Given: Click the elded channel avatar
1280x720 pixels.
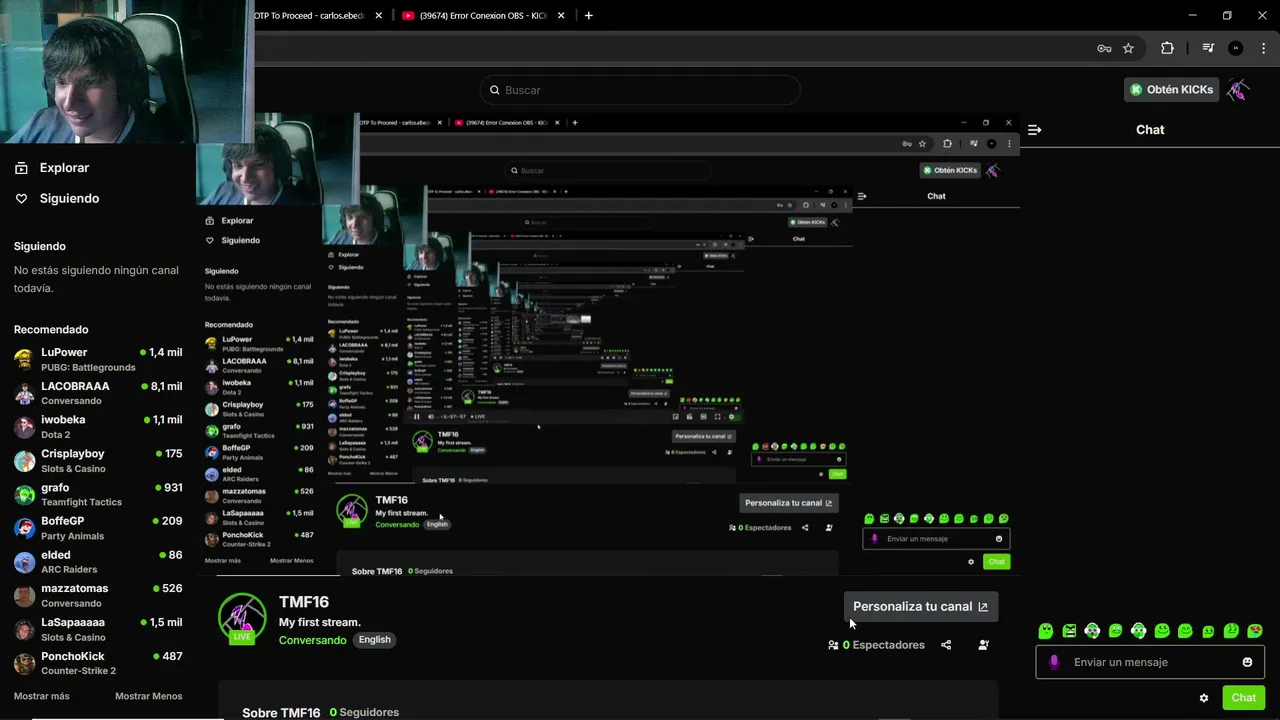Looking at the screenshot, I should tap(25, 562).
